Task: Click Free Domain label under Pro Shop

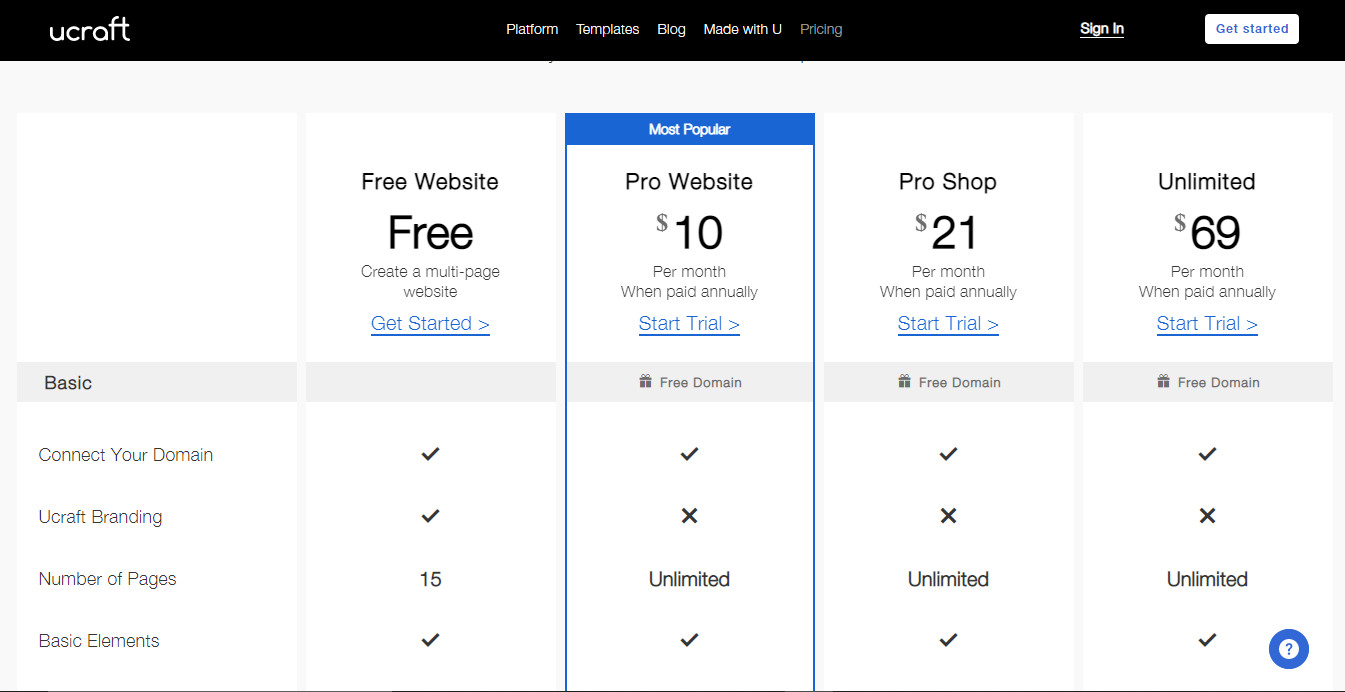Action: [x=960, y=382]
